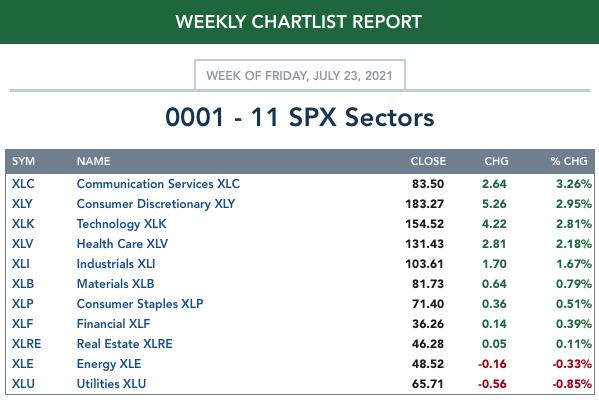Click the XLRE symbol link

click(x=26, y=344)
